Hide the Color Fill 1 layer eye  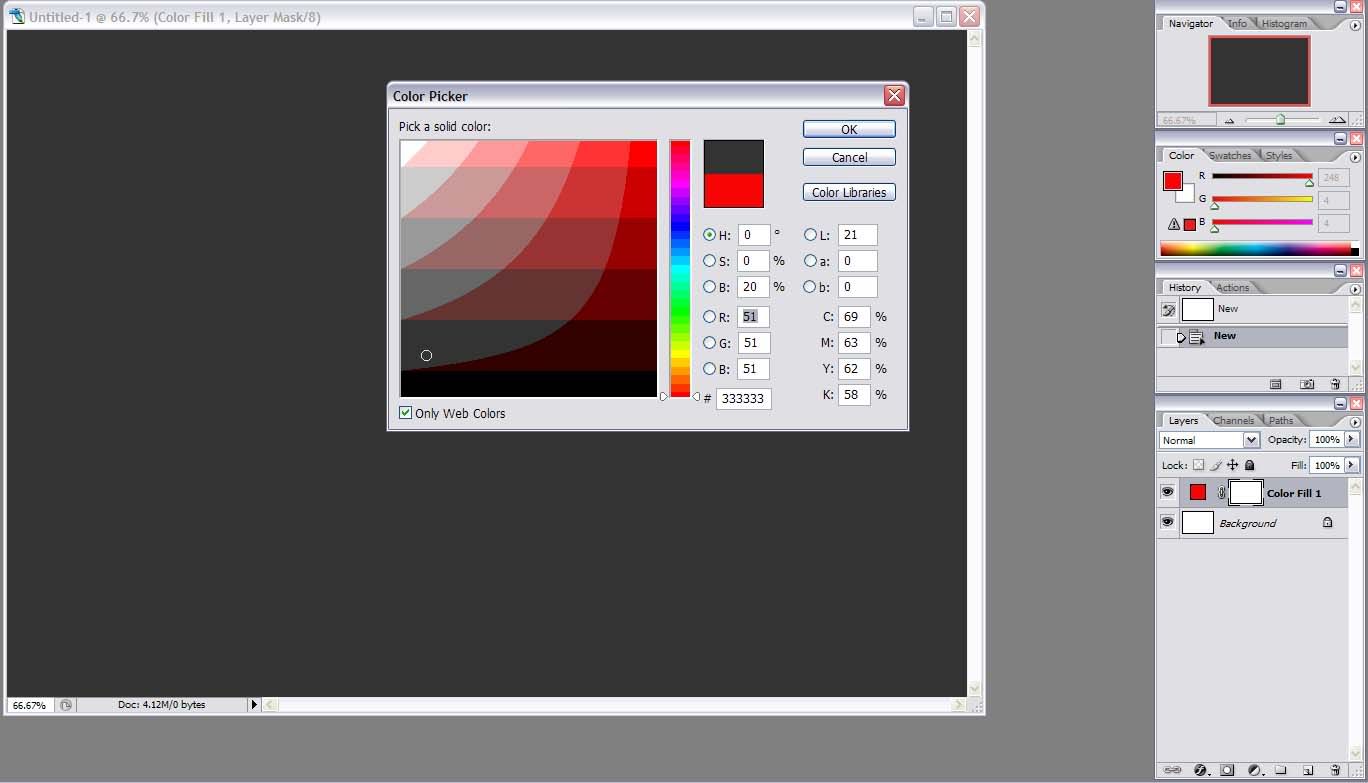point(1167,493)
